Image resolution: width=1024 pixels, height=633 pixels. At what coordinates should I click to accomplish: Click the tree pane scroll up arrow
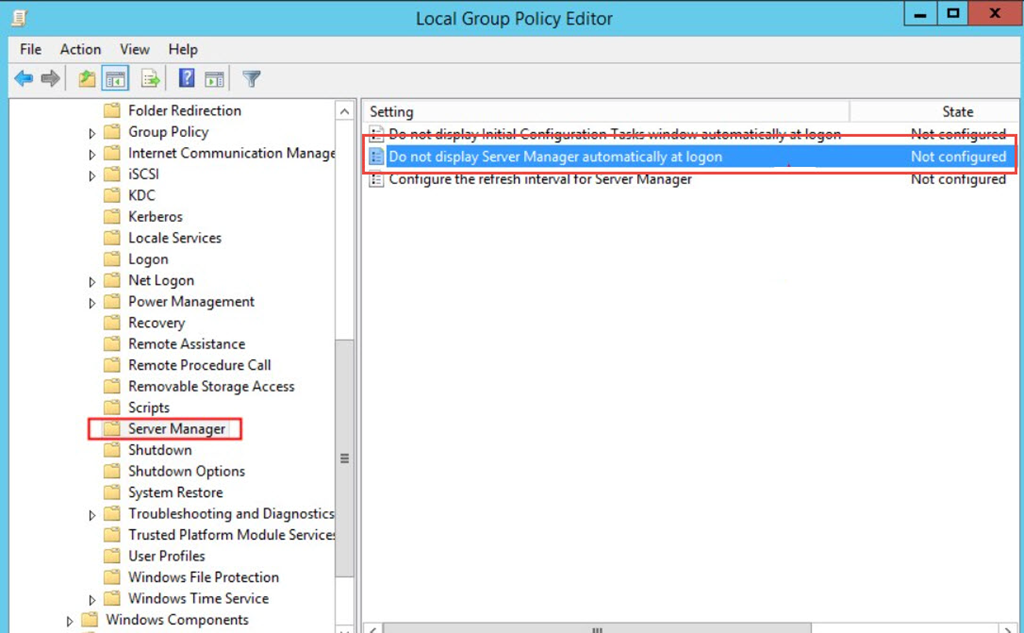(x=345, y=111)
